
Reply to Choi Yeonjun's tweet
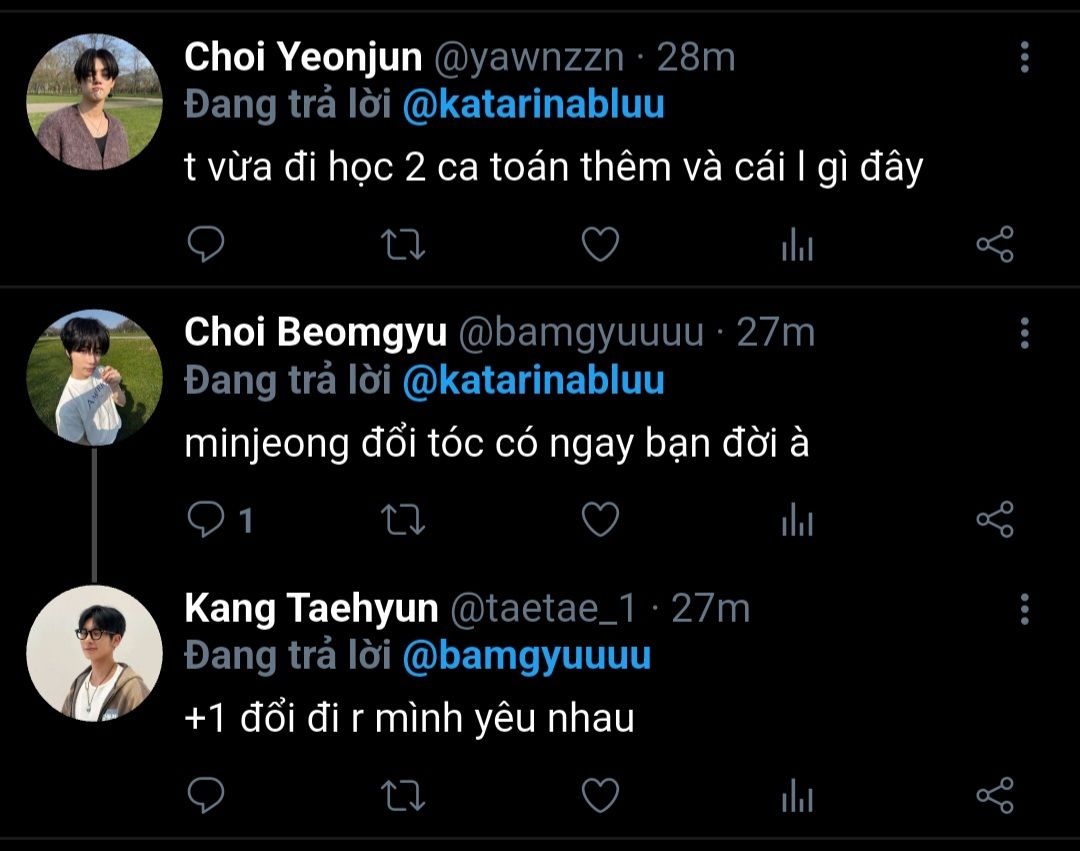[x=206, y=244]
